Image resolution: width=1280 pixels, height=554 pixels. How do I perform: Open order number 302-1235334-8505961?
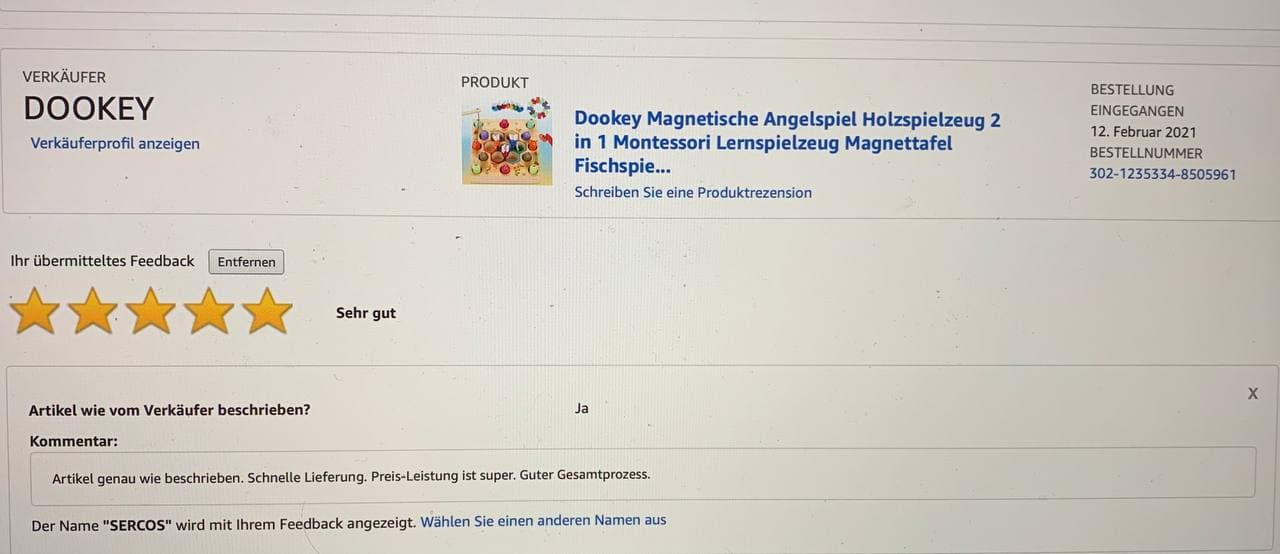pos(1163,174)
